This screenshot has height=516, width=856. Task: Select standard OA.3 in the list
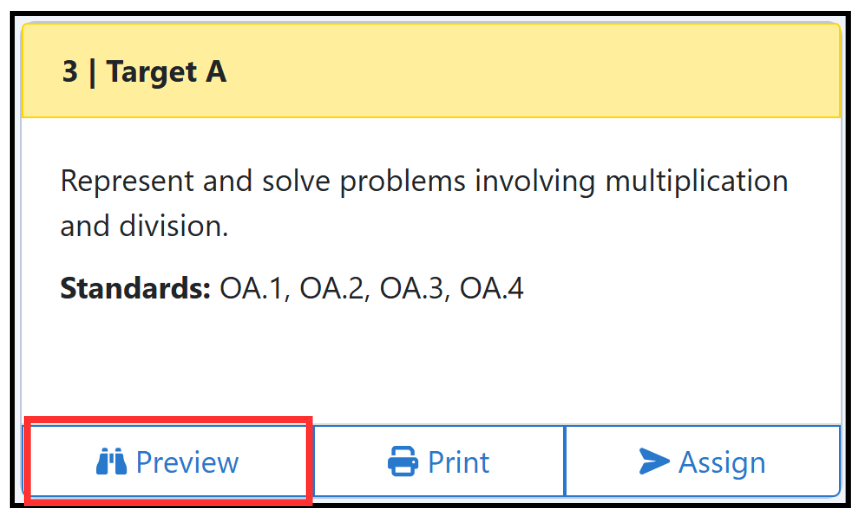(414, 288)
